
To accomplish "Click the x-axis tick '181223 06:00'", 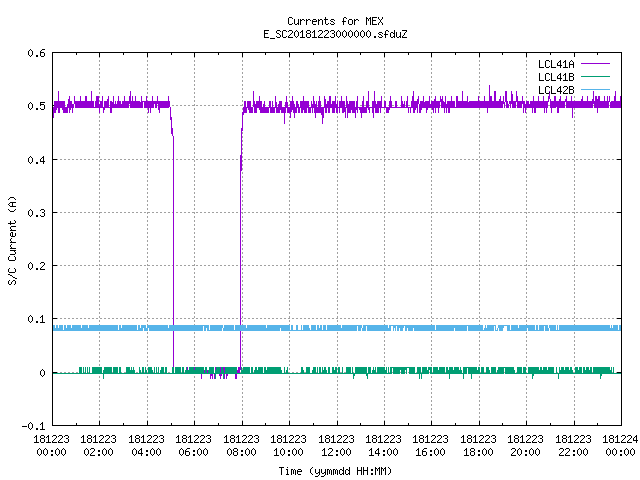I will [193, 446].
